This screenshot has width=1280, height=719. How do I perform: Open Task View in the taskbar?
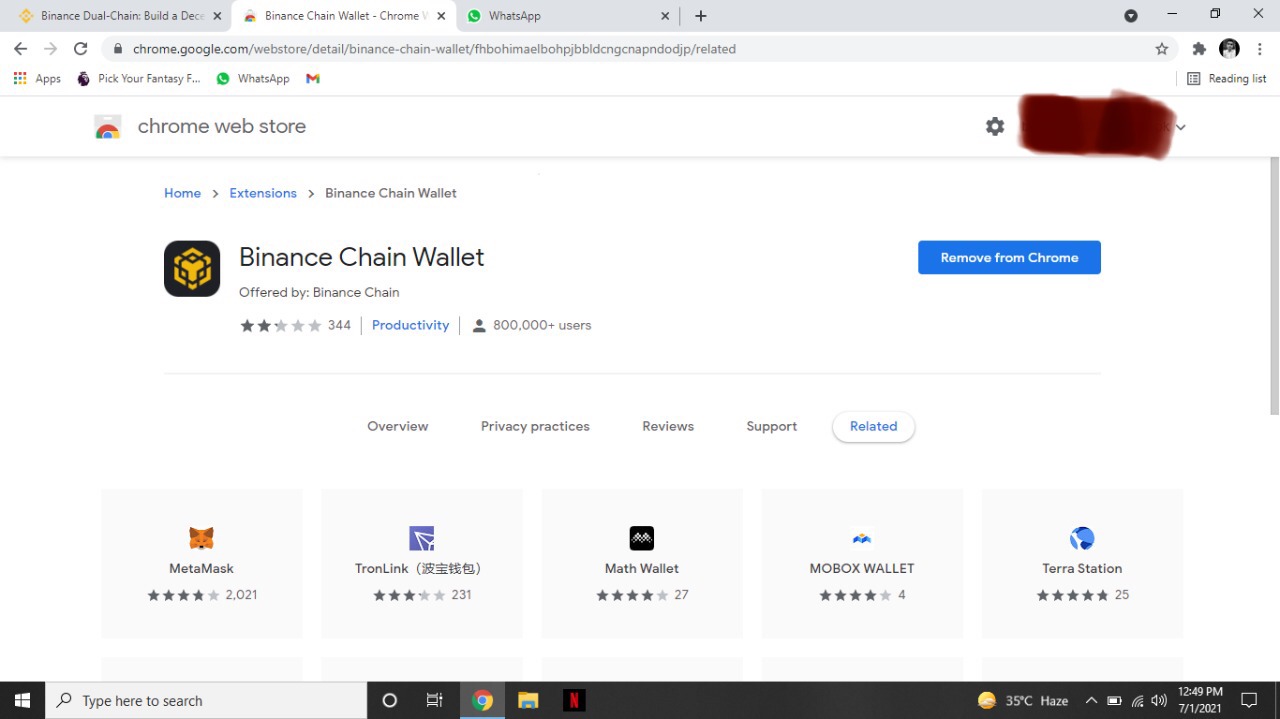click(x=434, y=700)
